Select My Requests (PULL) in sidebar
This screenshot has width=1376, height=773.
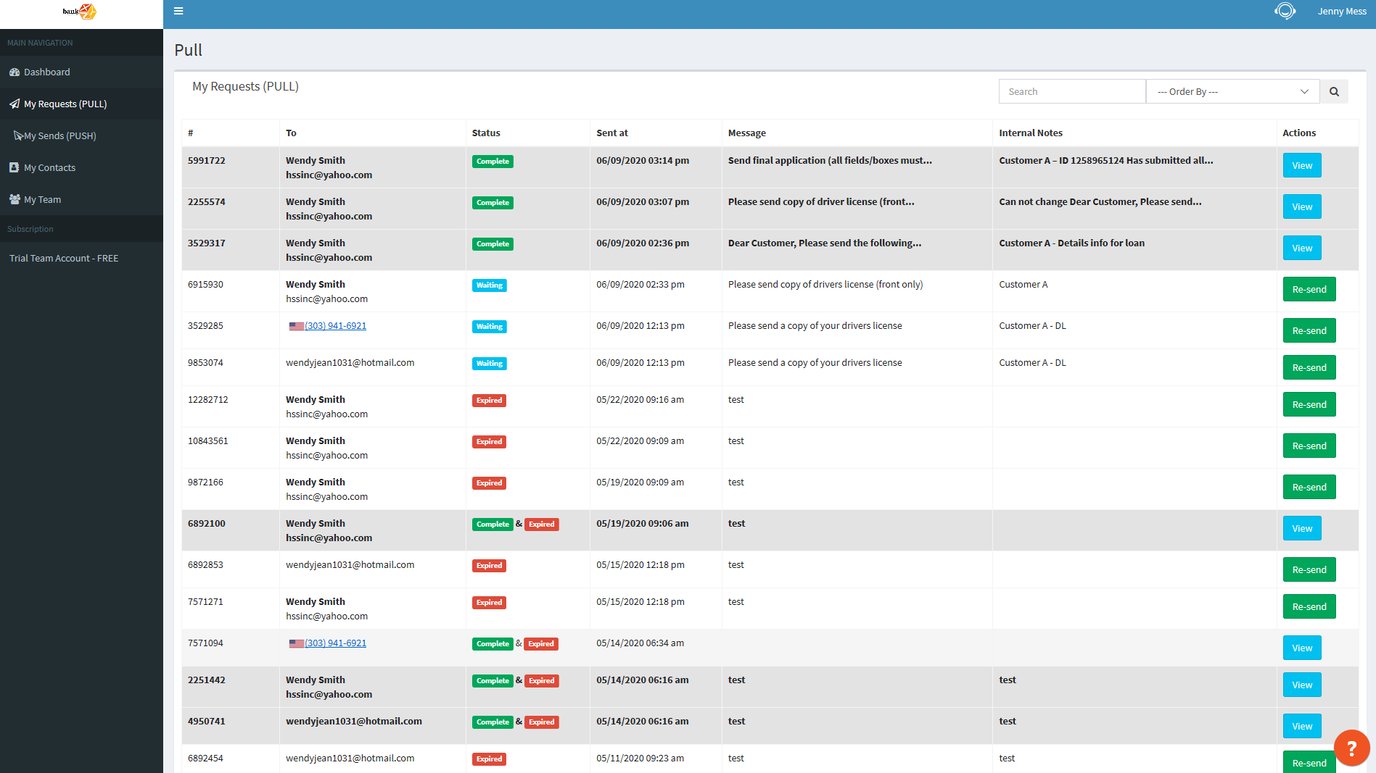pos(64,104)
